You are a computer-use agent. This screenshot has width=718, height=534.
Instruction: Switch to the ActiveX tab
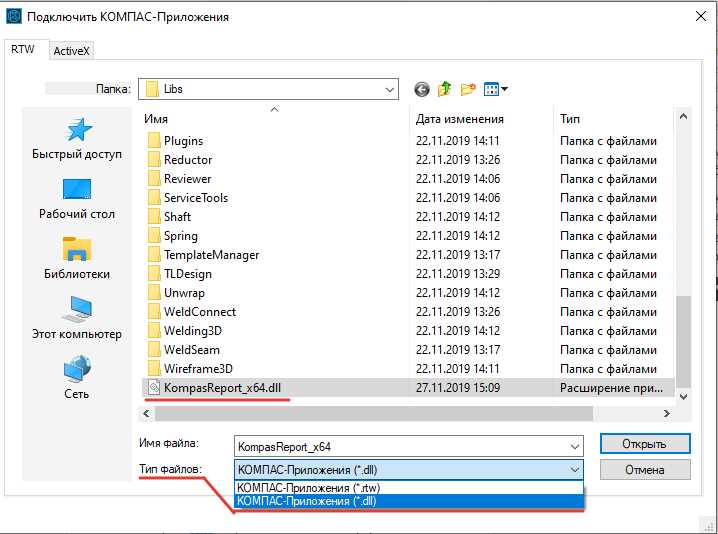coord(71,51)
